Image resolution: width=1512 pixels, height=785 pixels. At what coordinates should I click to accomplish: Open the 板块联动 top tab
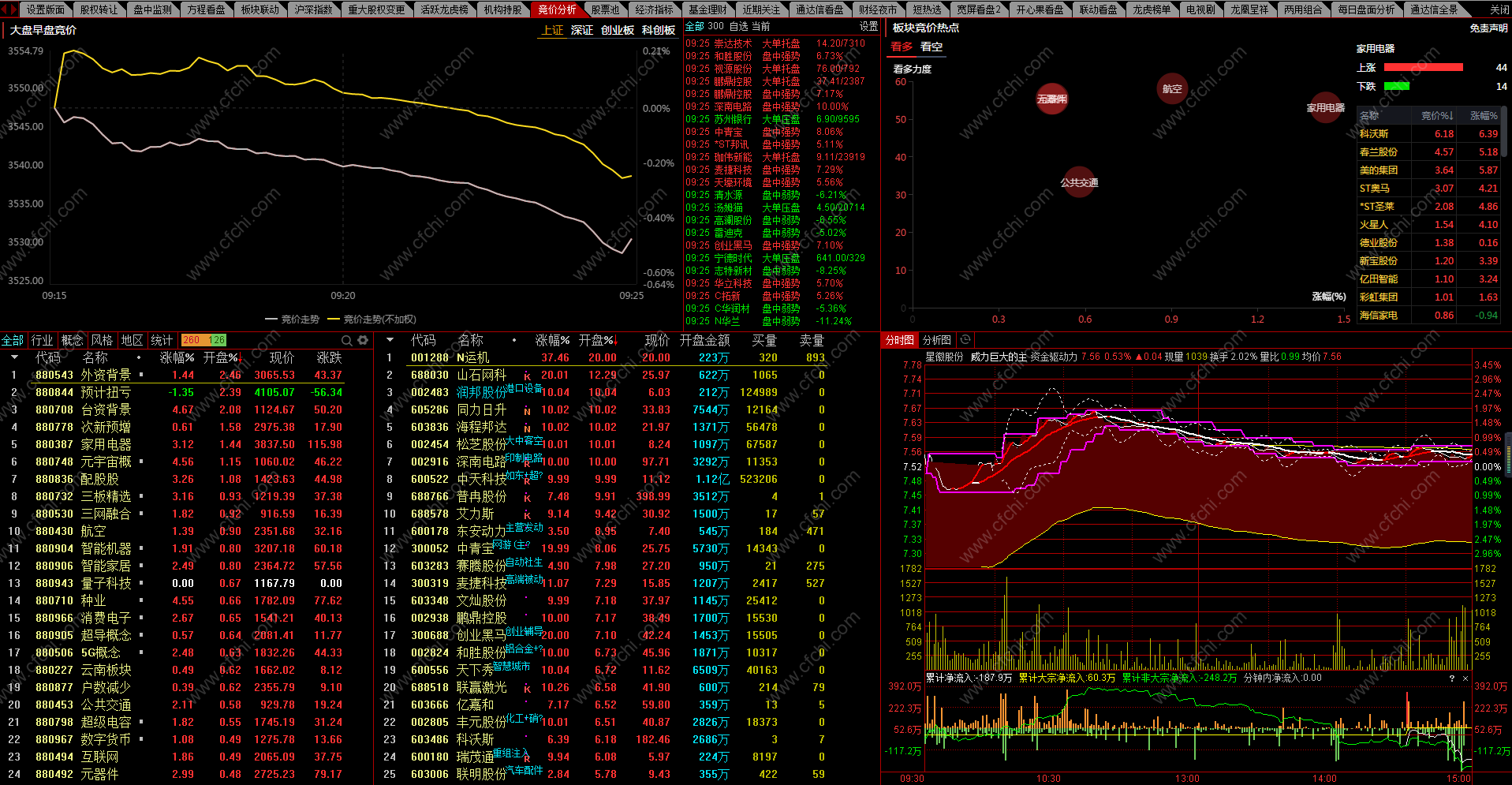(260, 9)
